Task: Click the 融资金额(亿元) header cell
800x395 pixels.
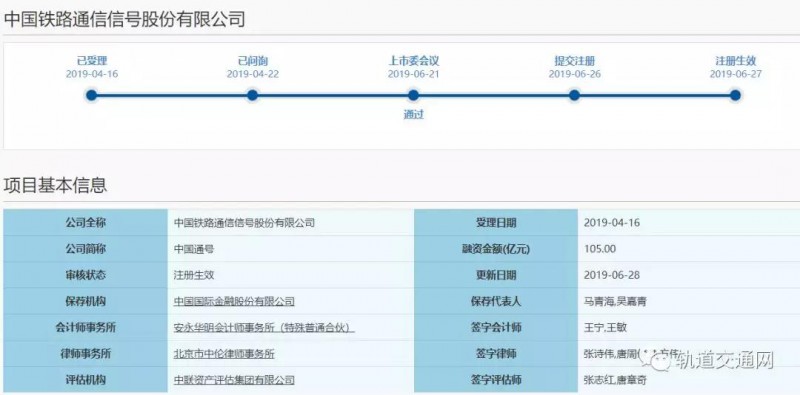Action: click(x=496, y=249)
